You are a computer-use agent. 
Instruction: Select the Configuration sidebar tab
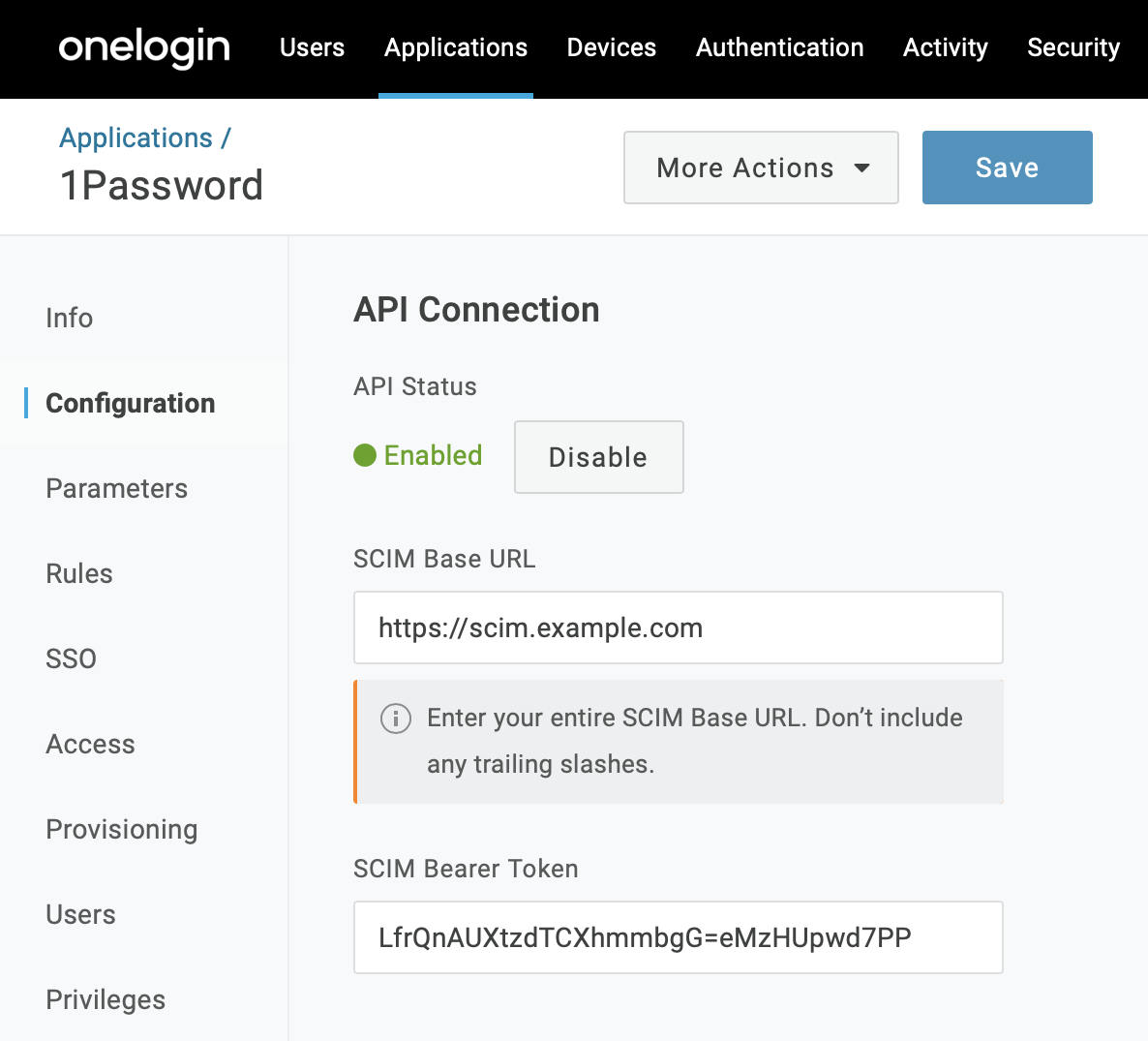coord(131,404)
